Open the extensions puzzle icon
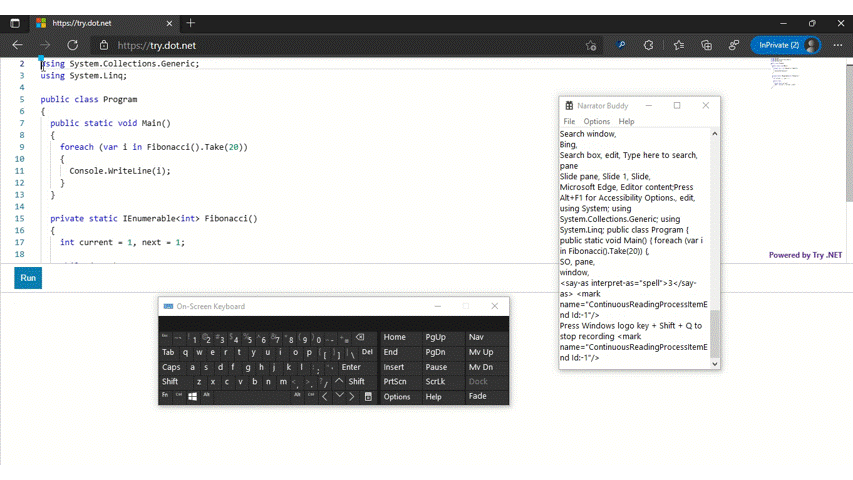Viewport: 853px width, 480px height. pos(648,45)
